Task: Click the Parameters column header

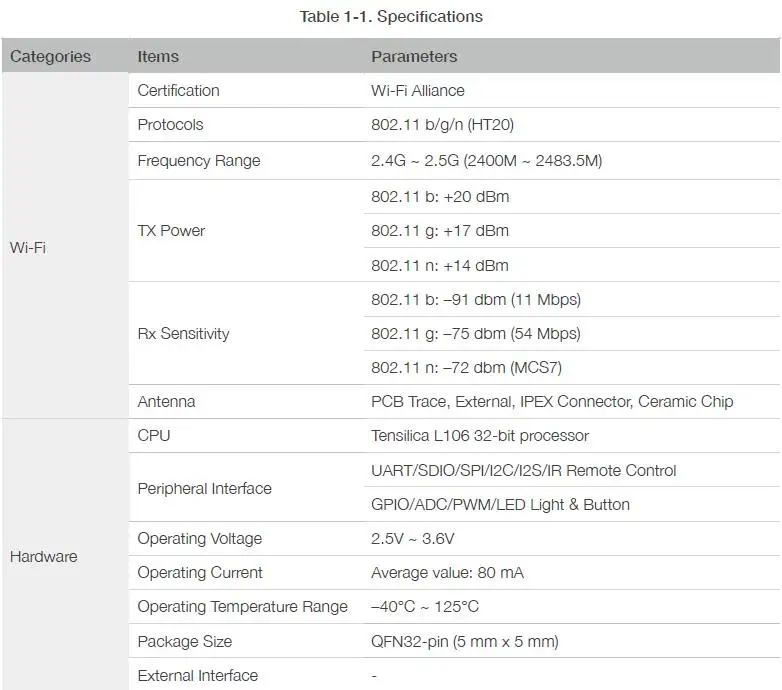Action: point(414,56)
